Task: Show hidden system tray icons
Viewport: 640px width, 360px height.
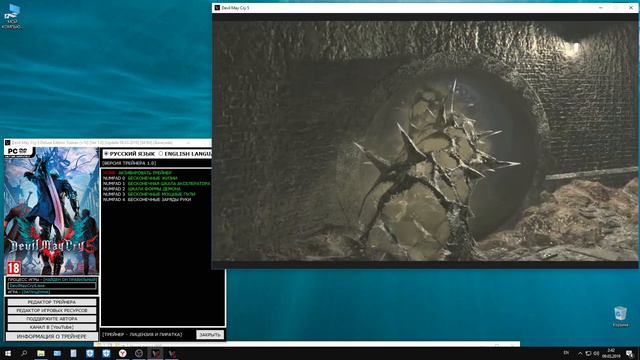Action: [x=580, y=353]
